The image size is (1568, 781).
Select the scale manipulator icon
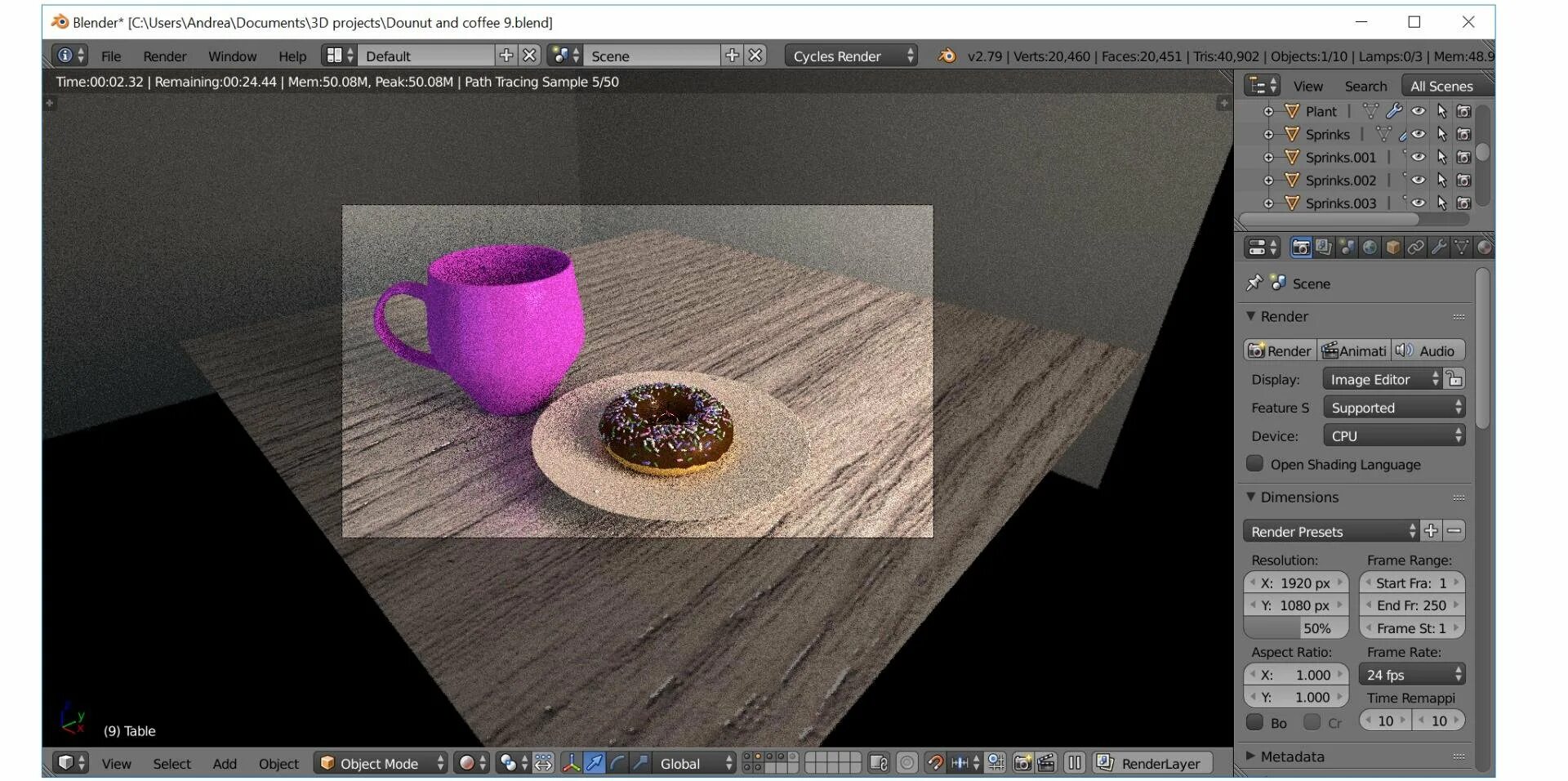pos(640,763)
